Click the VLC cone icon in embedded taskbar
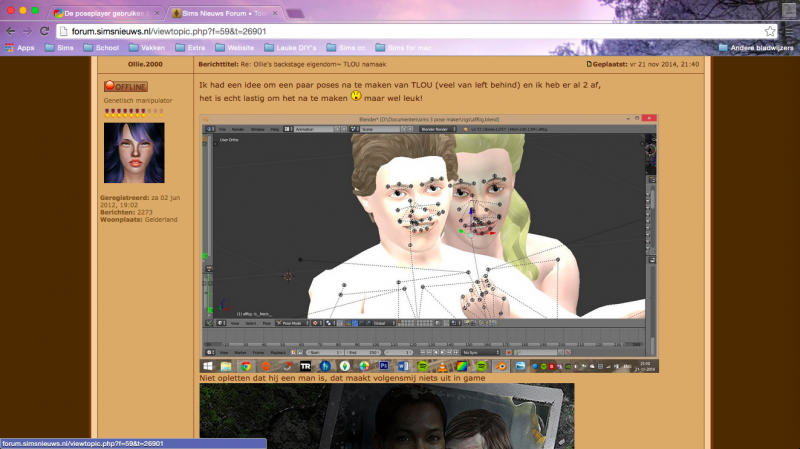The width and height of the screenshot is (800, 449). click(x=442, y=366)
